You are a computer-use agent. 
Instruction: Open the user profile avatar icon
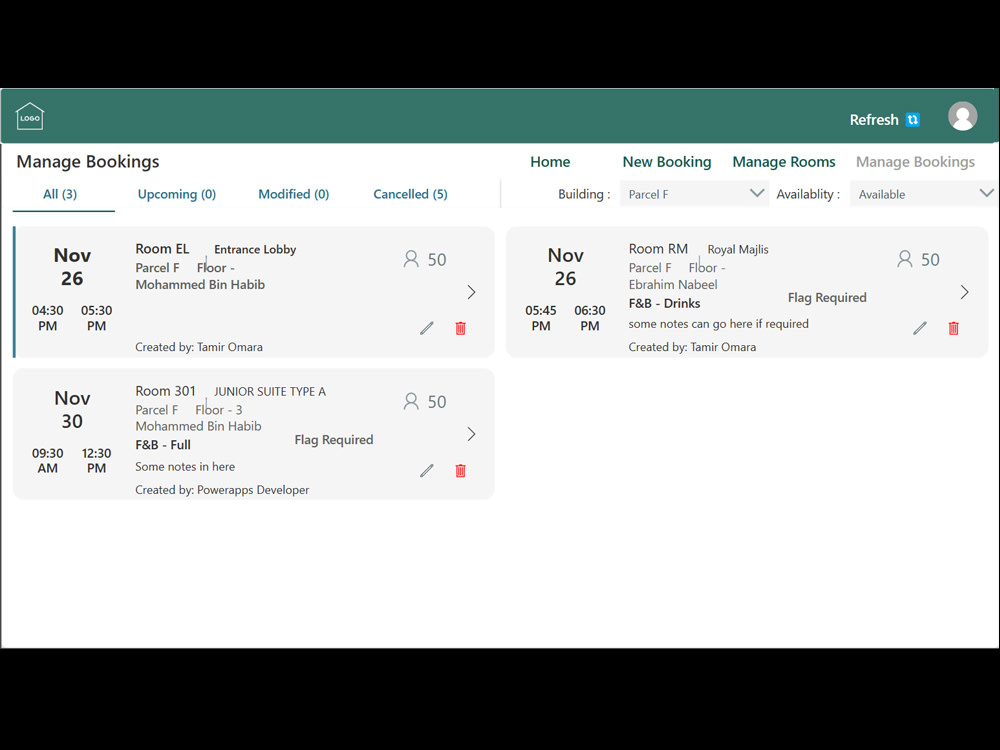tap(962, 115)
